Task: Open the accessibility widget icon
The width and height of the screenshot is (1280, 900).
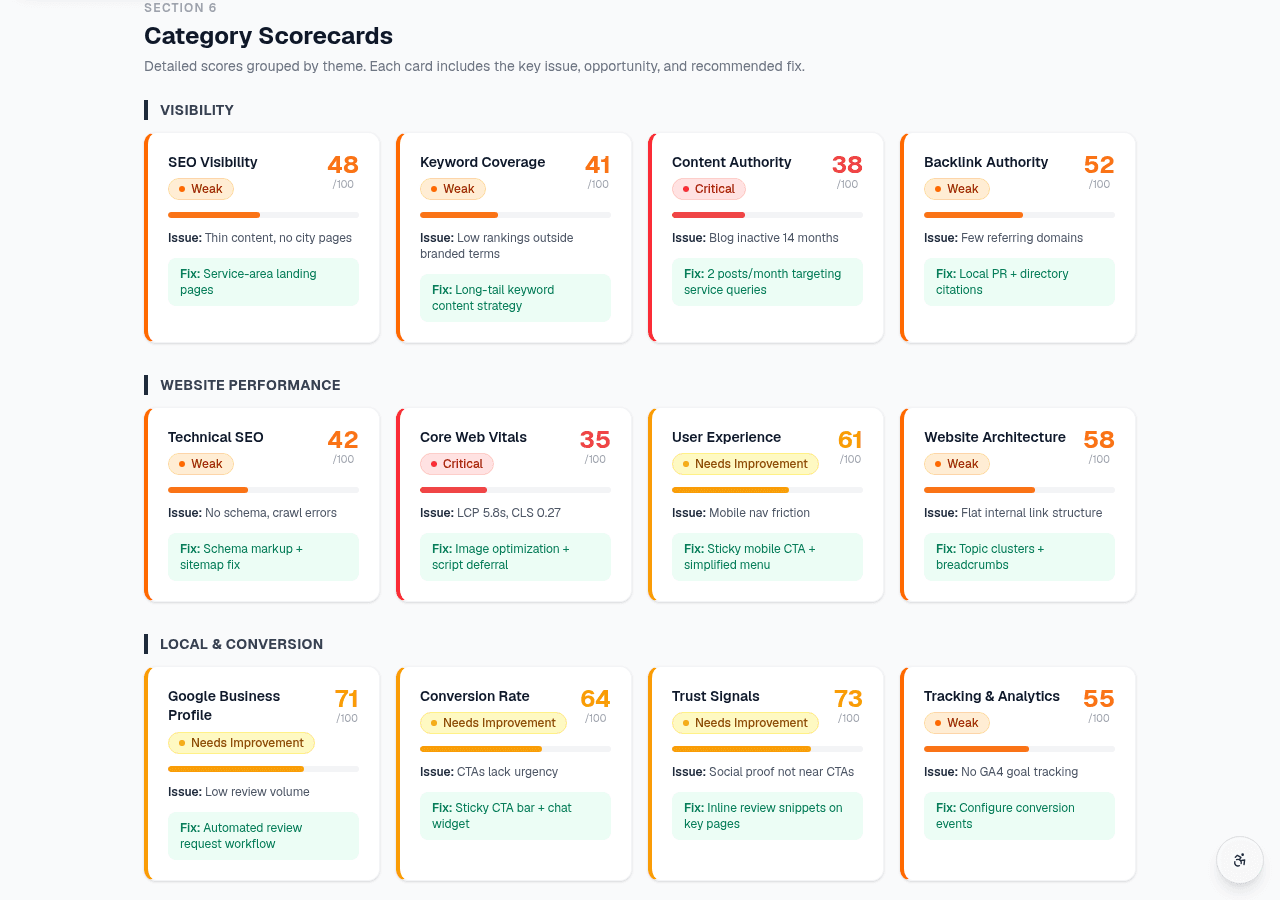Action: (x=1240, y=860)
